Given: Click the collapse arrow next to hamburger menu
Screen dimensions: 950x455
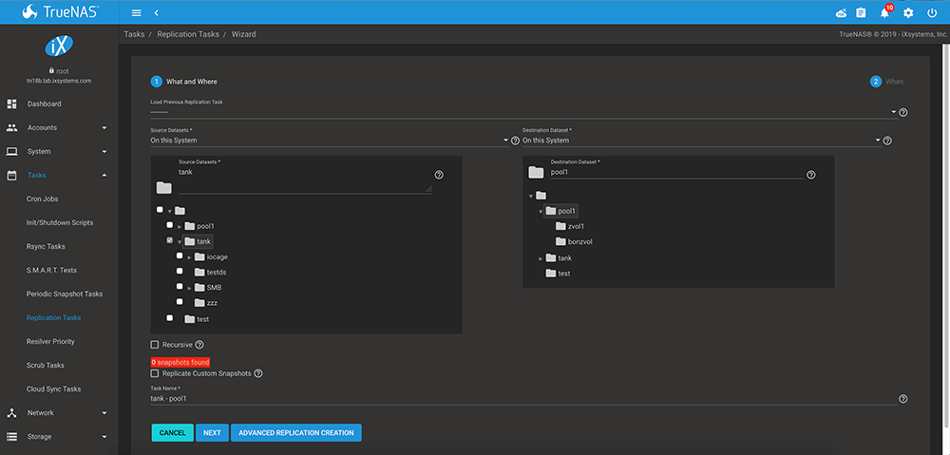Looking at the screenshot, I should (x=156, y=13).
